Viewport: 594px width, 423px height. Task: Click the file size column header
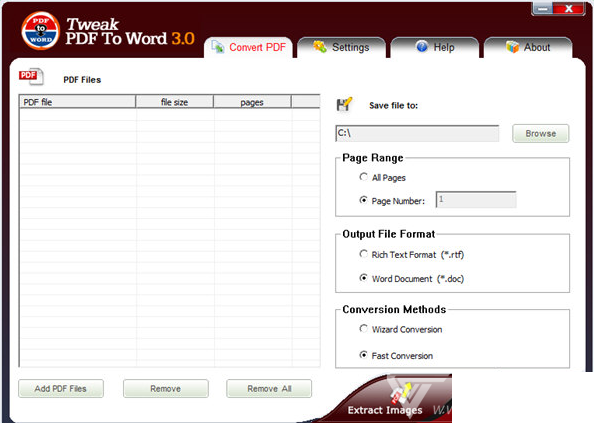(174, 102)
